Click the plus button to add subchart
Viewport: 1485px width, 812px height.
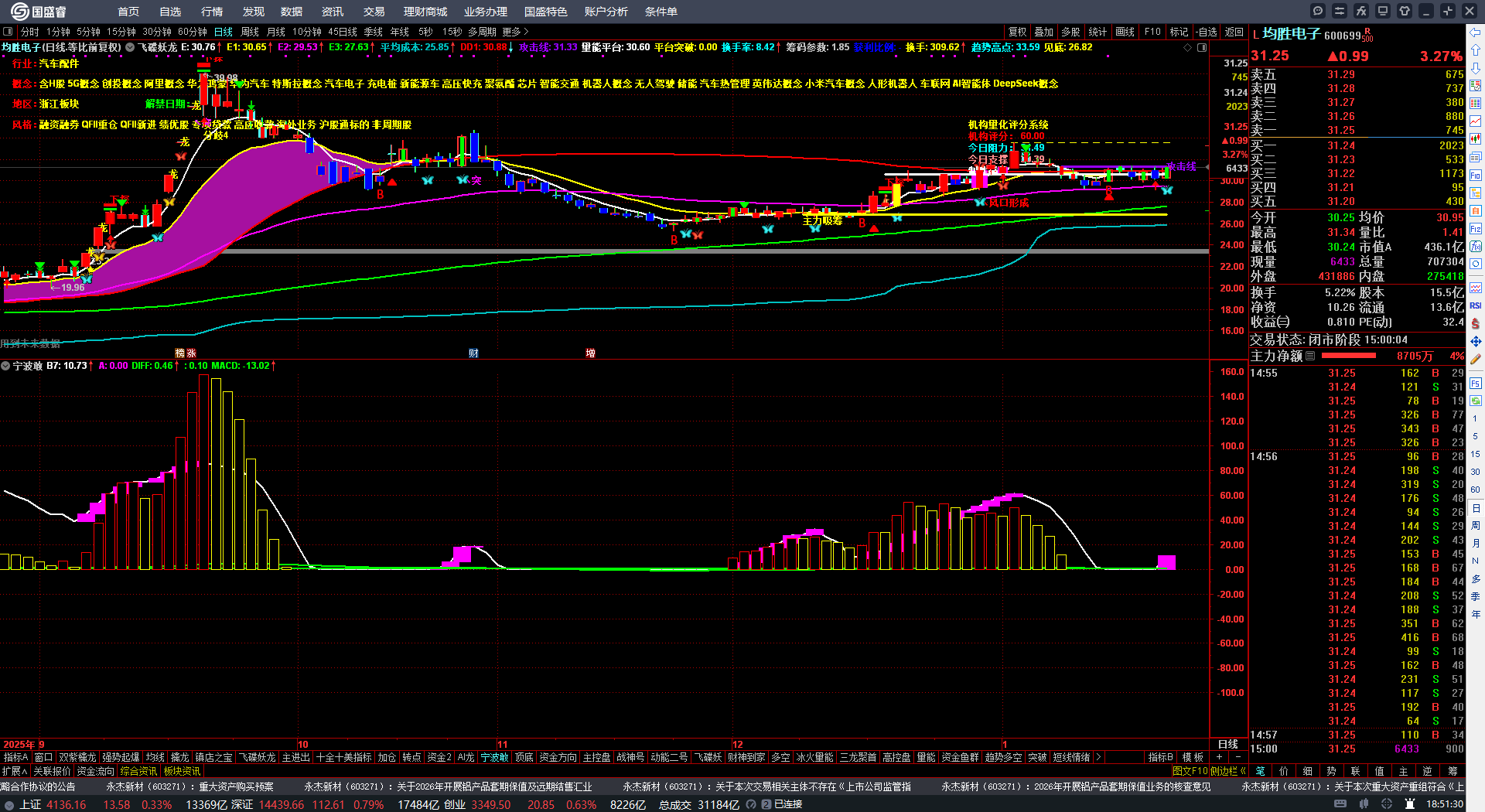click(1220, 757)
